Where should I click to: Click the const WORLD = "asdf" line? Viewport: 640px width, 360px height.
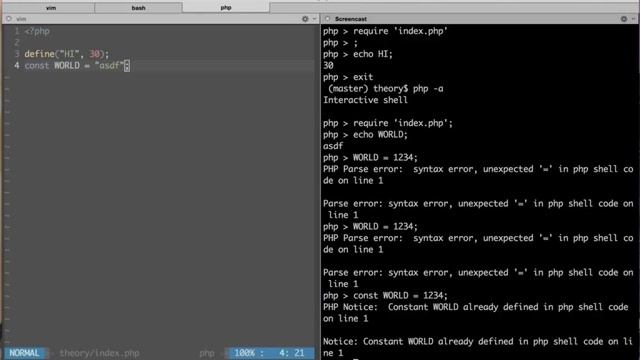pos(77,66)
